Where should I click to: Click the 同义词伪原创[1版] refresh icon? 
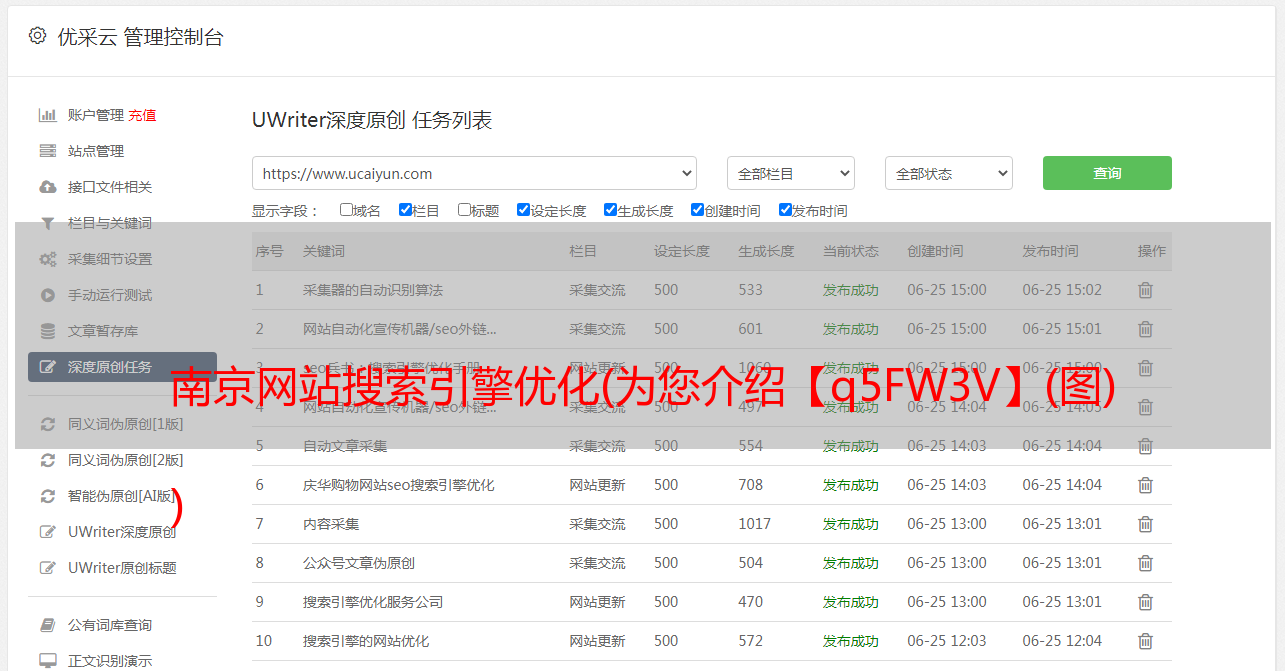coord(47,424)
